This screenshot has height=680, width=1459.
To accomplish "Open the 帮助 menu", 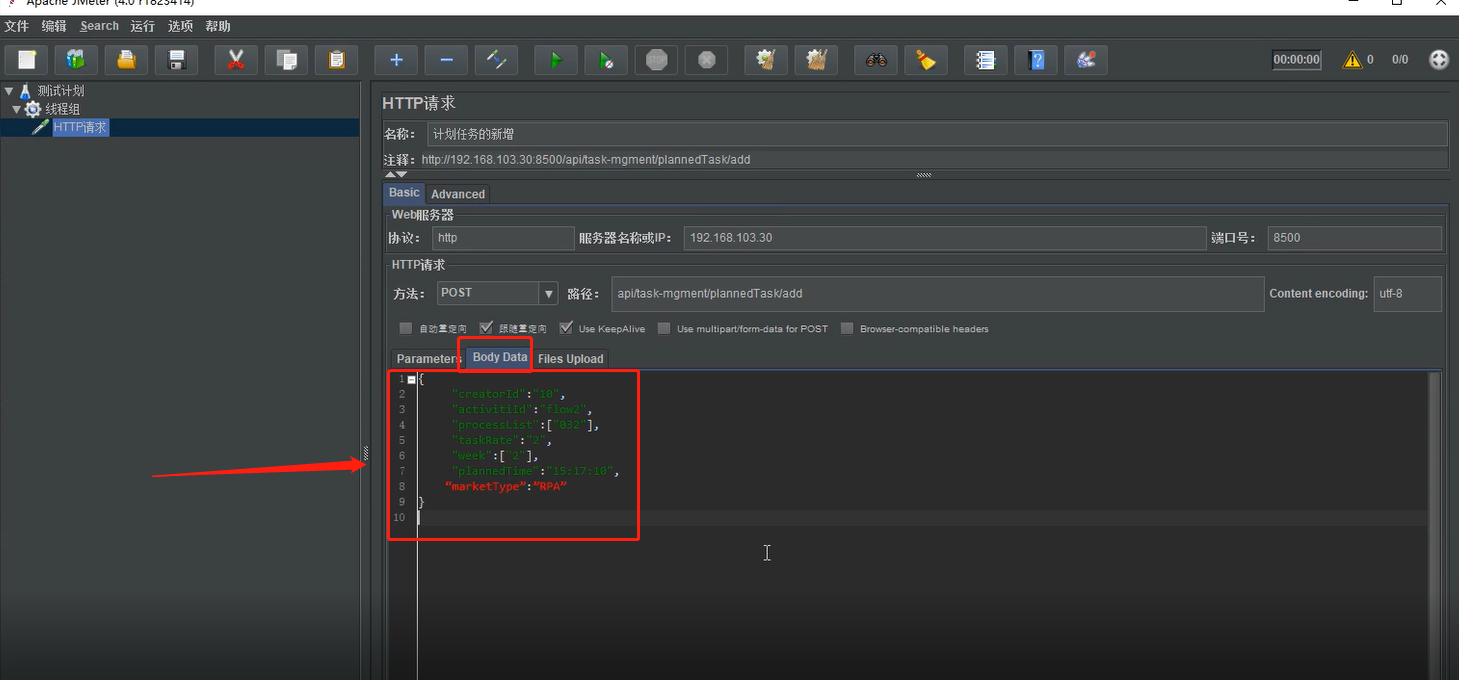I will [217, 26].
